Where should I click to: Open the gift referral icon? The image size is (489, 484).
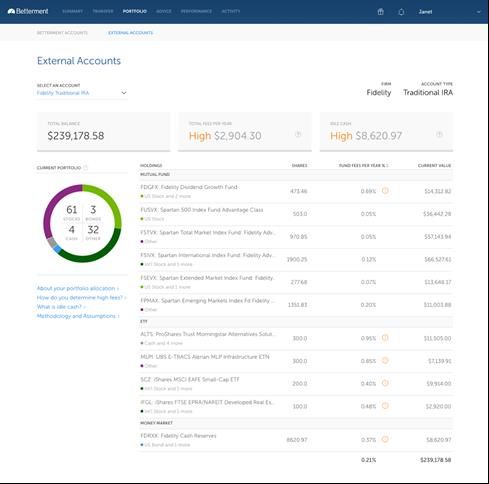[380, 12]
